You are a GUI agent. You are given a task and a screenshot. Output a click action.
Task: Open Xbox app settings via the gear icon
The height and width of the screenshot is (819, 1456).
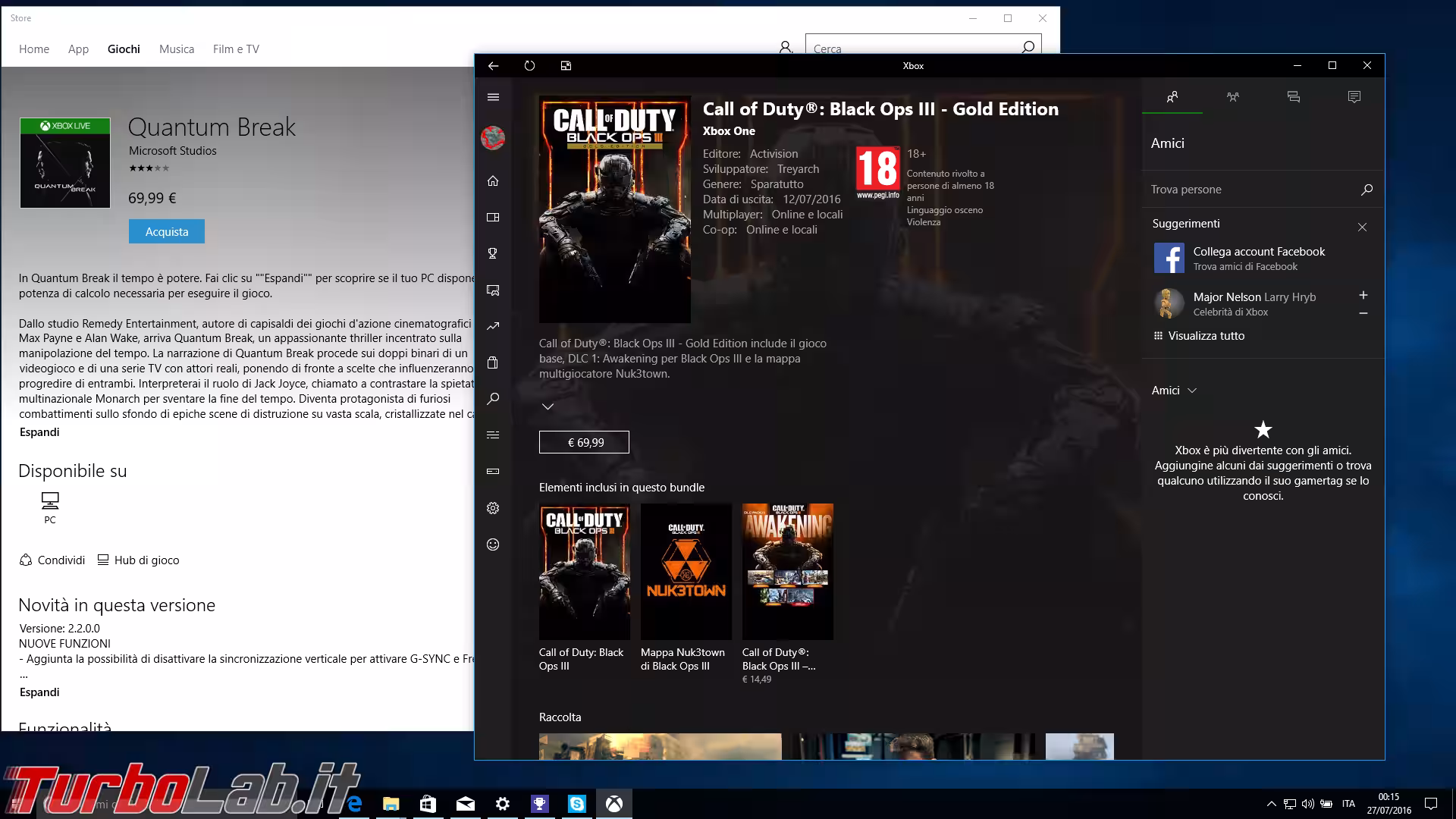point(493,508)
